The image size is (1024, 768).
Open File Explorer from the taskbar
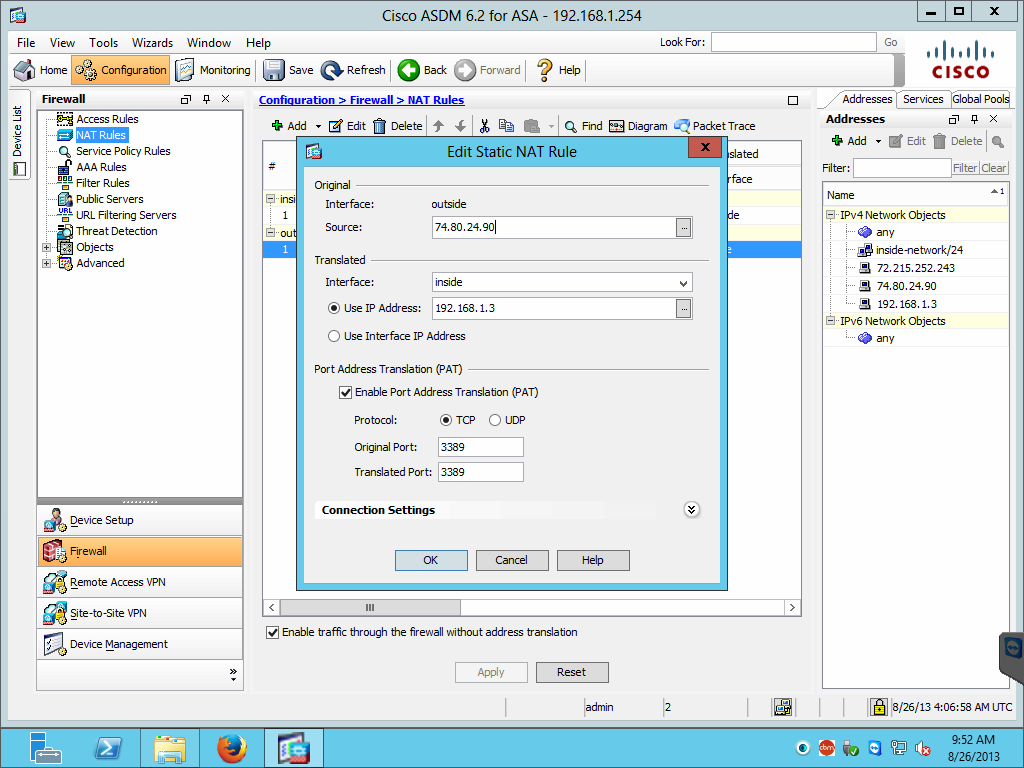[170, 748]
